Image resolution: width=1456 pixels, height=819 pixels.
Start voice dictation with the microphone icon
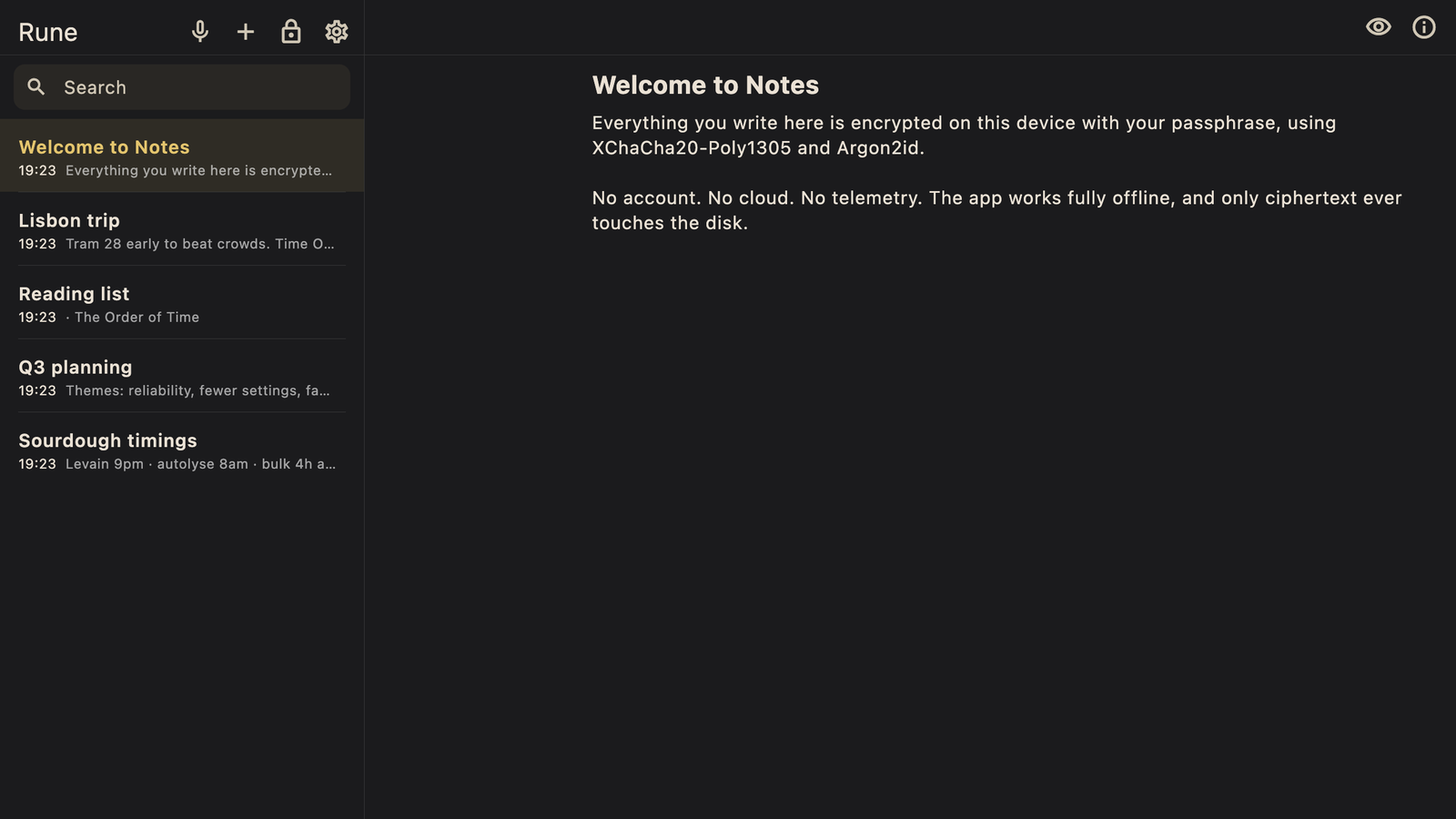200,32
